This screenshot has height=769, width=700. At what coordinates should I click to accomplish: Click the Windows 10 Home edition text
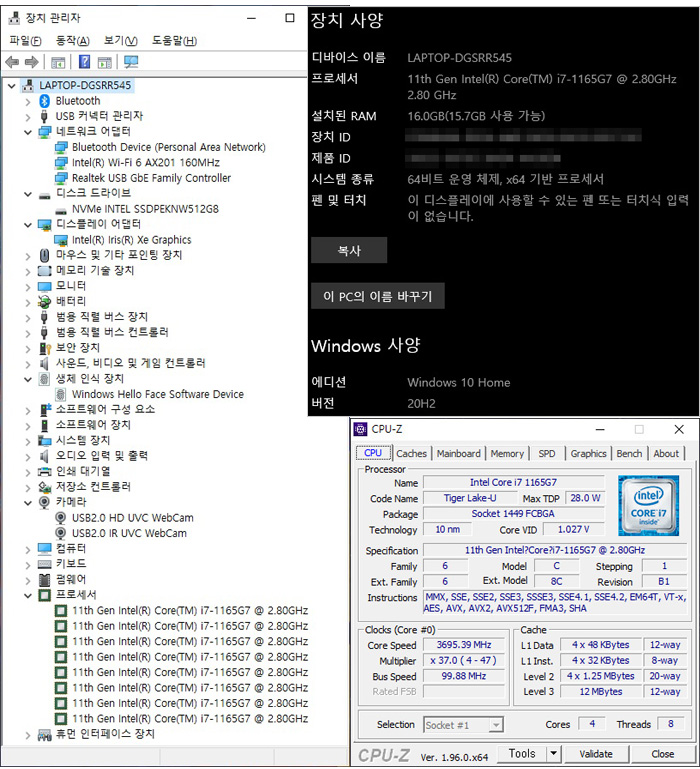click(459, 383)
